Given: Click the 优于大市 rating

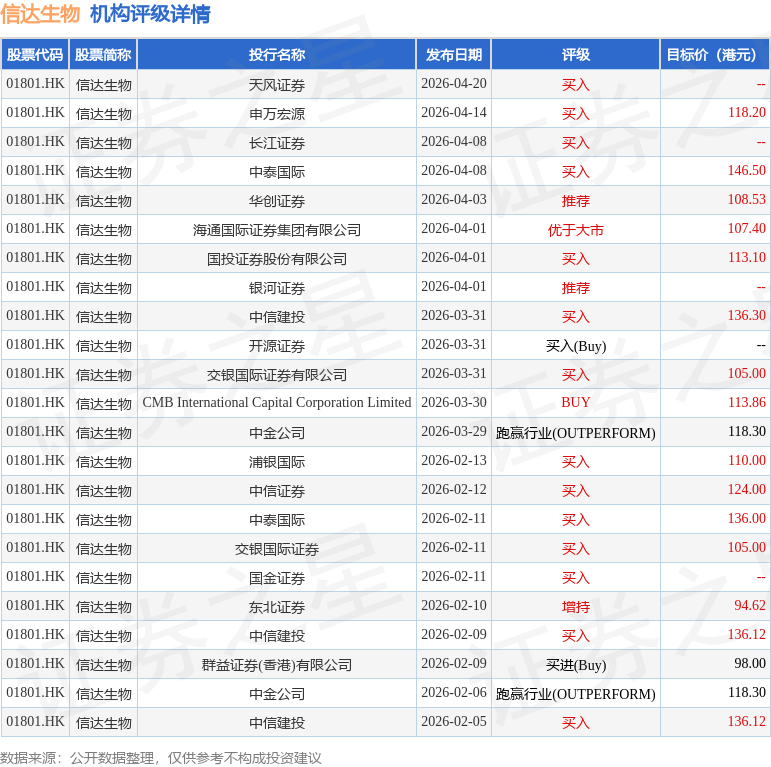Looking at the screenshot, I should click(576, 230).
